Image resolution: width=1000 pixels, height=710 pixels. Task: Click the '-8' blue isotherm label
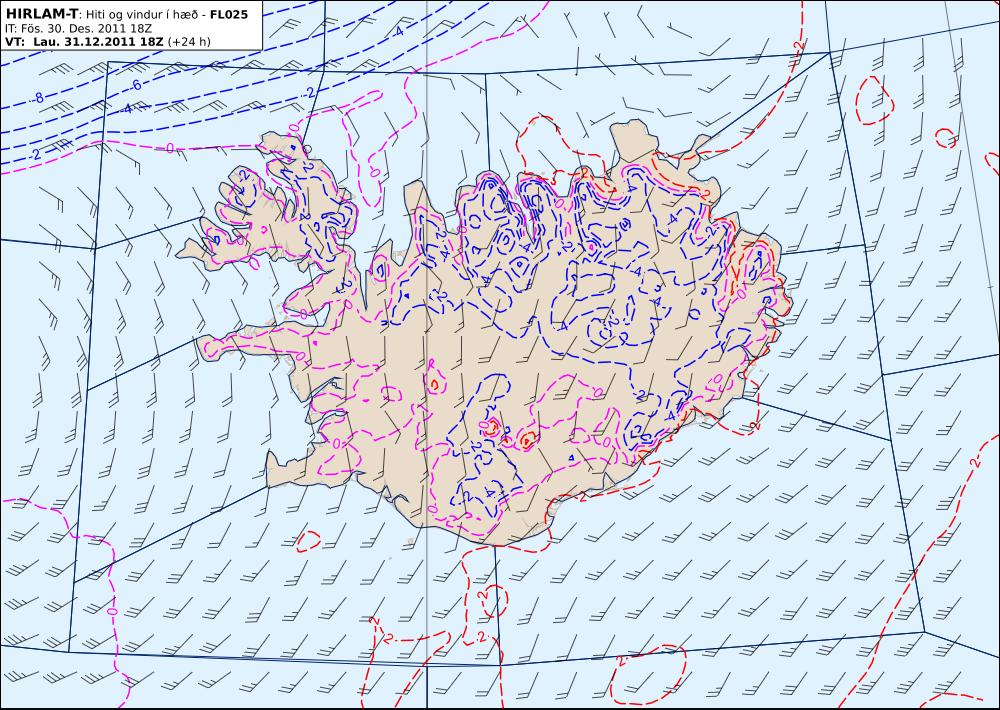38,98
